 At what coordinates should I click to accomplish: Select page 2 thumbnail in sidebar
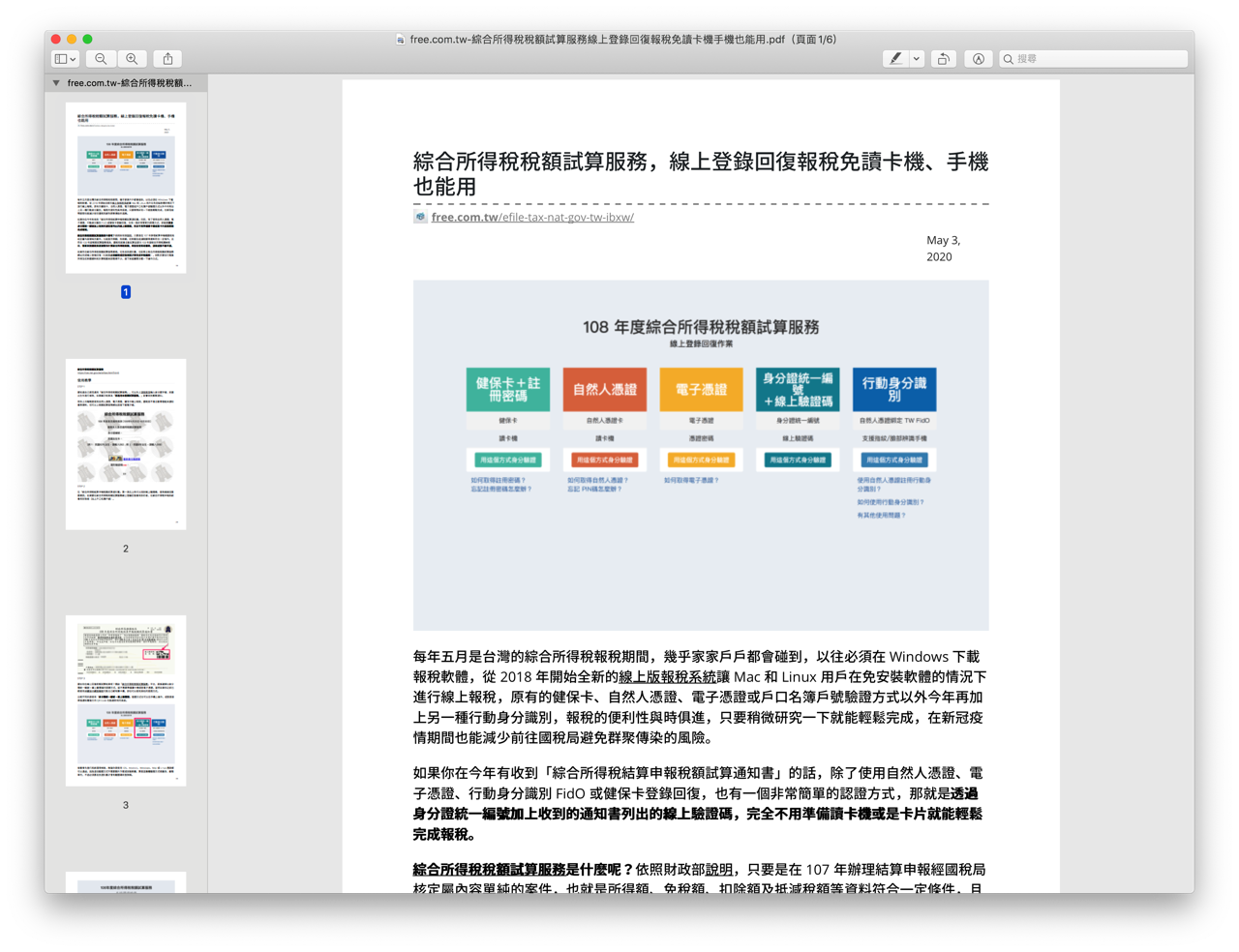(x=126, y=444)
